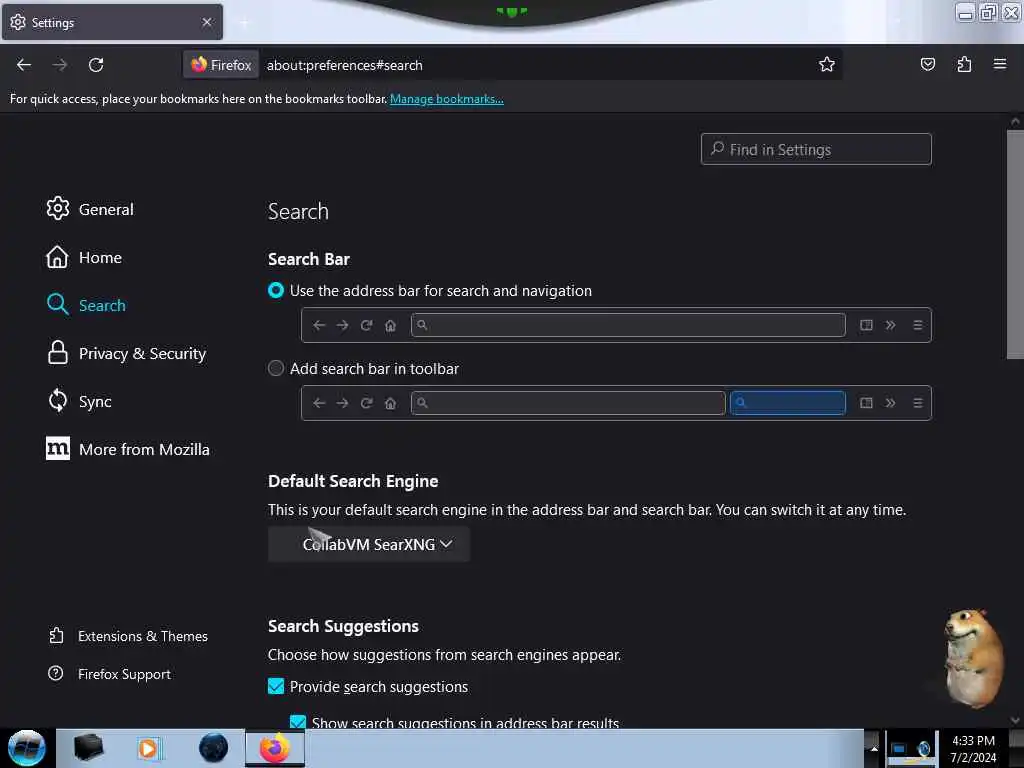Open Extensions & Themes link
1024x768 pixels.
pos(128,636)
